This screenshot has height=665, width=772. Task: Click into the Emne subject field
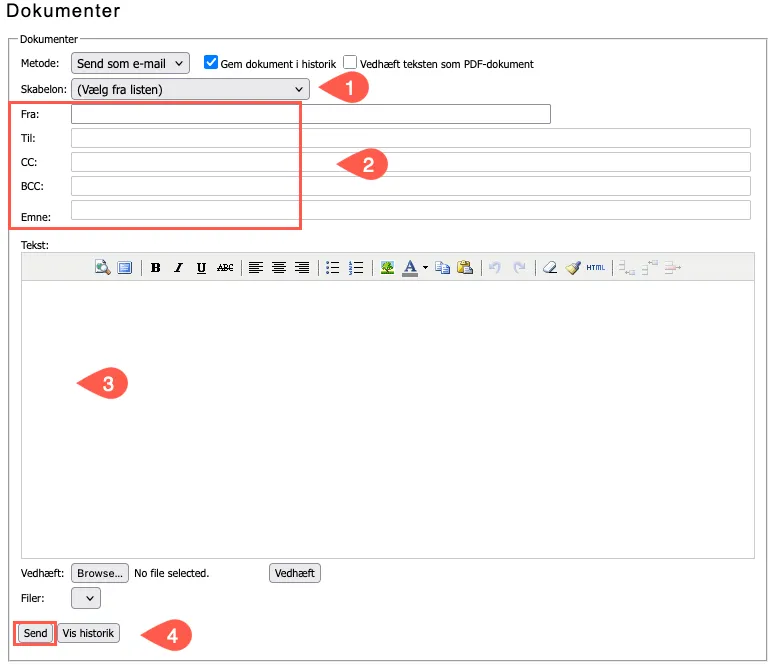[410, 210]
